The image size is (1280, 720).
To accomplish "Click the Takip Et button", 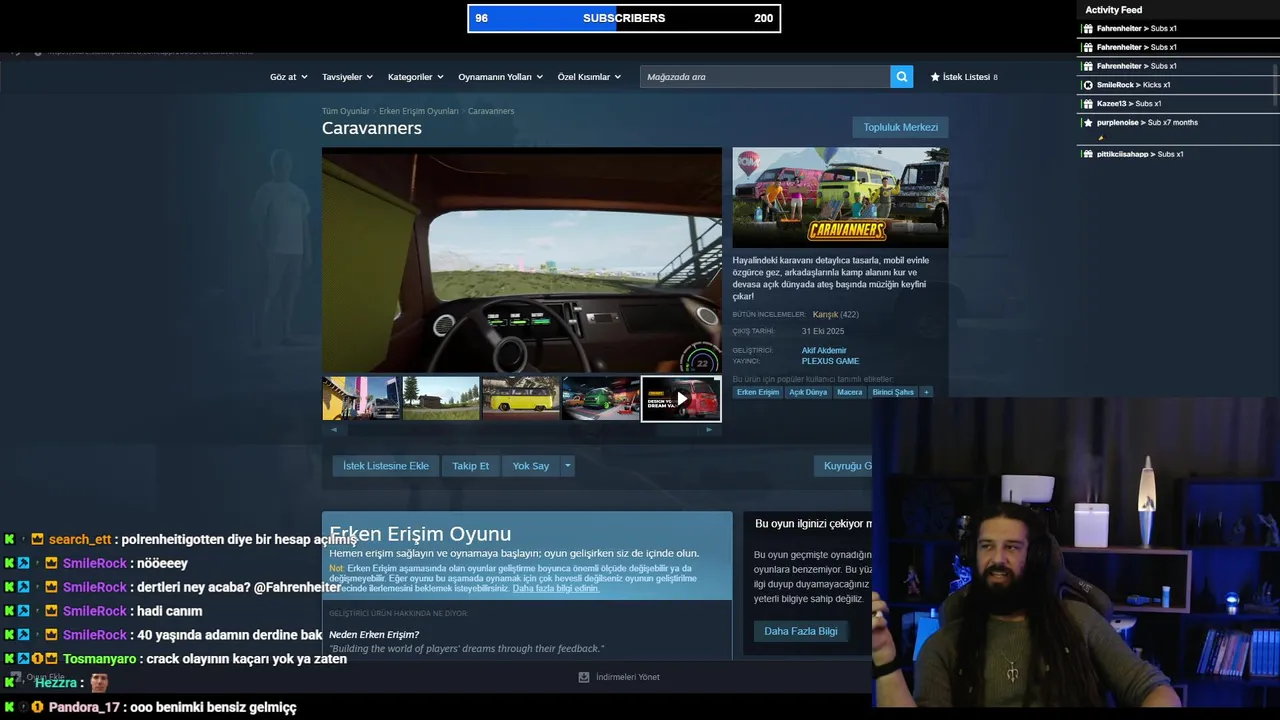I will pyautogui.click(x=470, y=466).
